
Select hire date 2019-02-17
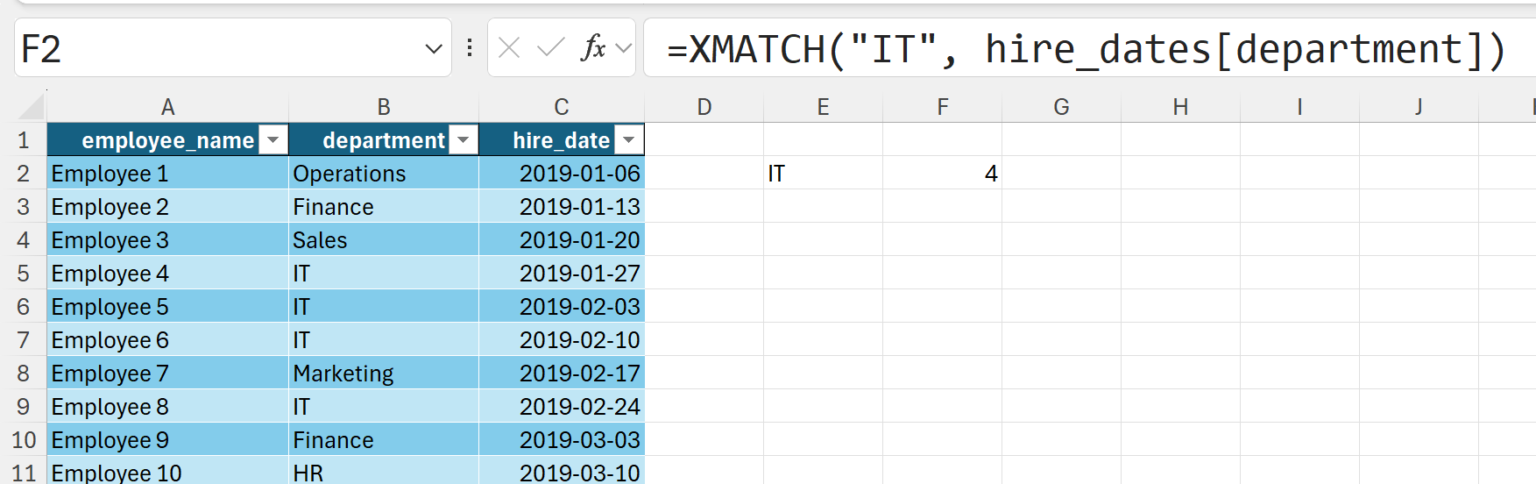562,373
